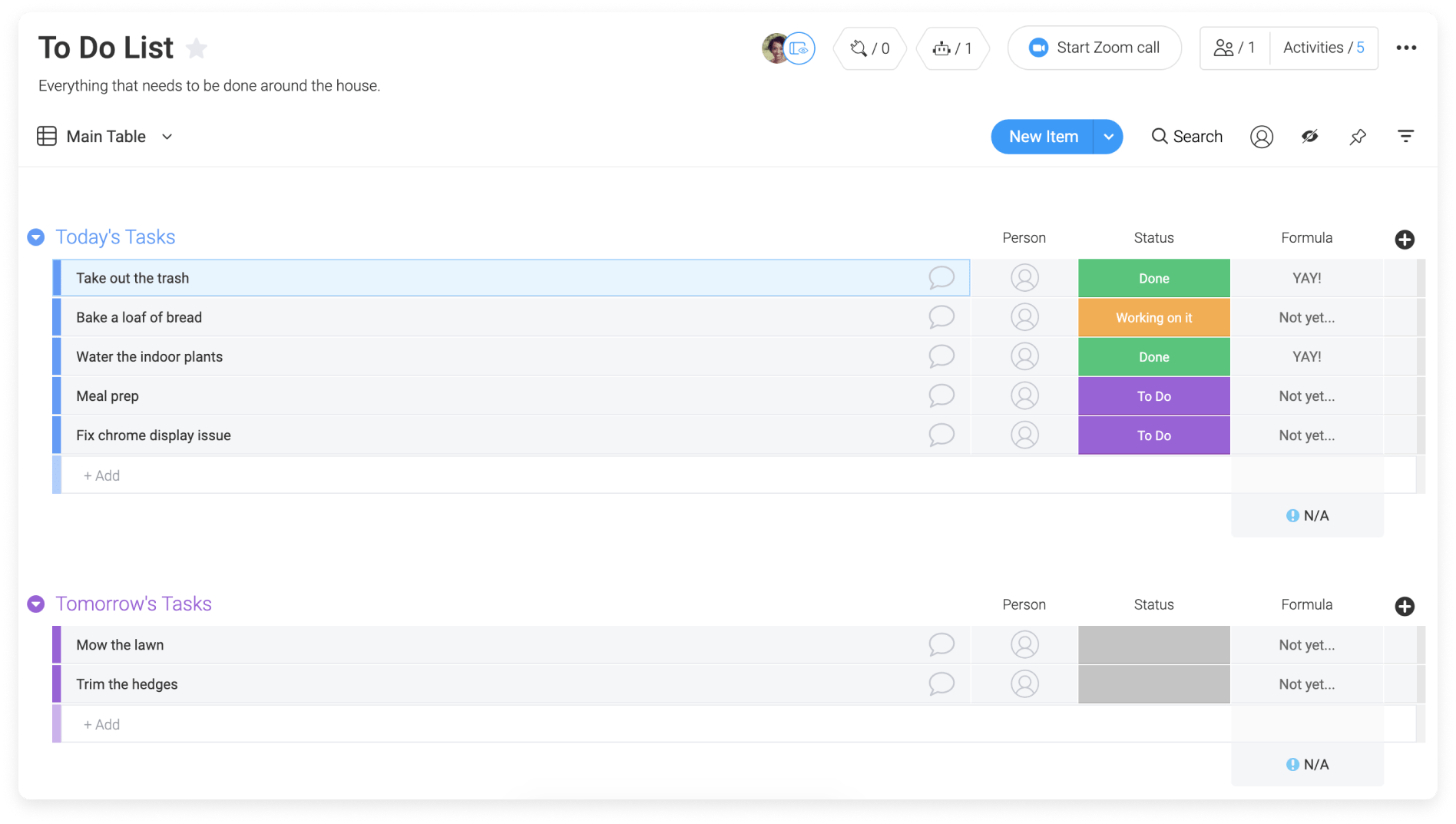
Task: Open comments for Meal prep
Action: (x=941, y=395)
